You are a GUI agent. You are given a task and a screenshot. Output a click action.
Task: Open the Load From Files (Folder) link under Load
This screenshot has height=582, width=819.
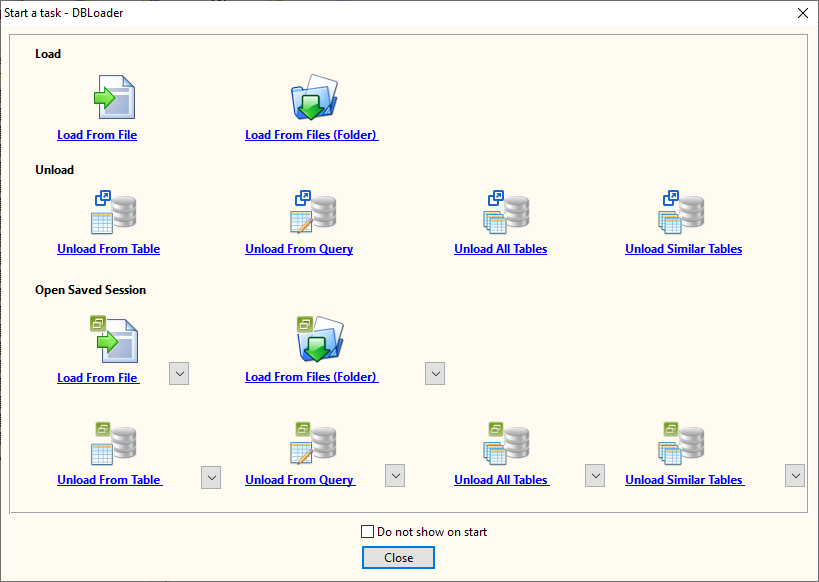pos(312,135)
